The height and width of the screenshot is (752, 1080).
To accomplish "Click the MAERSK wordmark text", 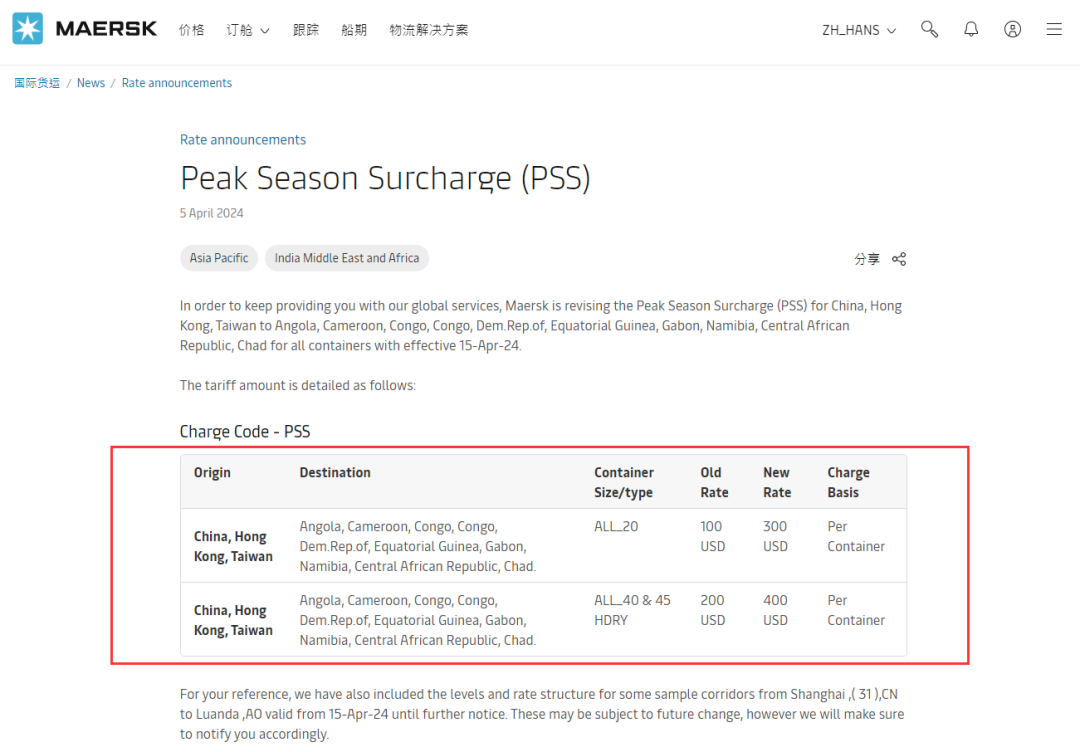I will coord(106,29).
